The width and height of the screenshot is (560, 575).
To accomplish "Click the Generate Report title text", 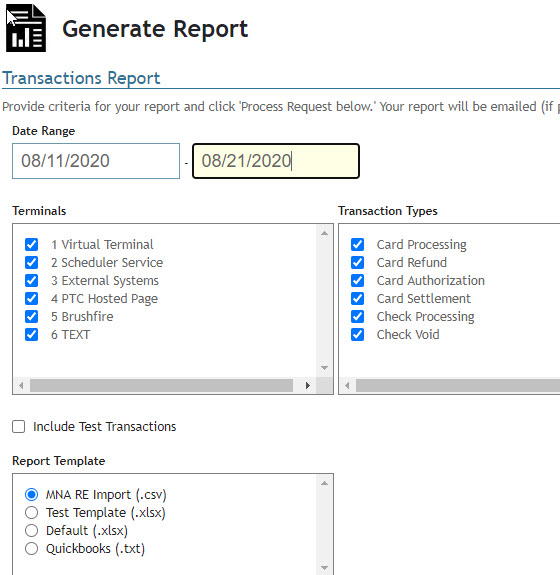I will click(155, 29).
